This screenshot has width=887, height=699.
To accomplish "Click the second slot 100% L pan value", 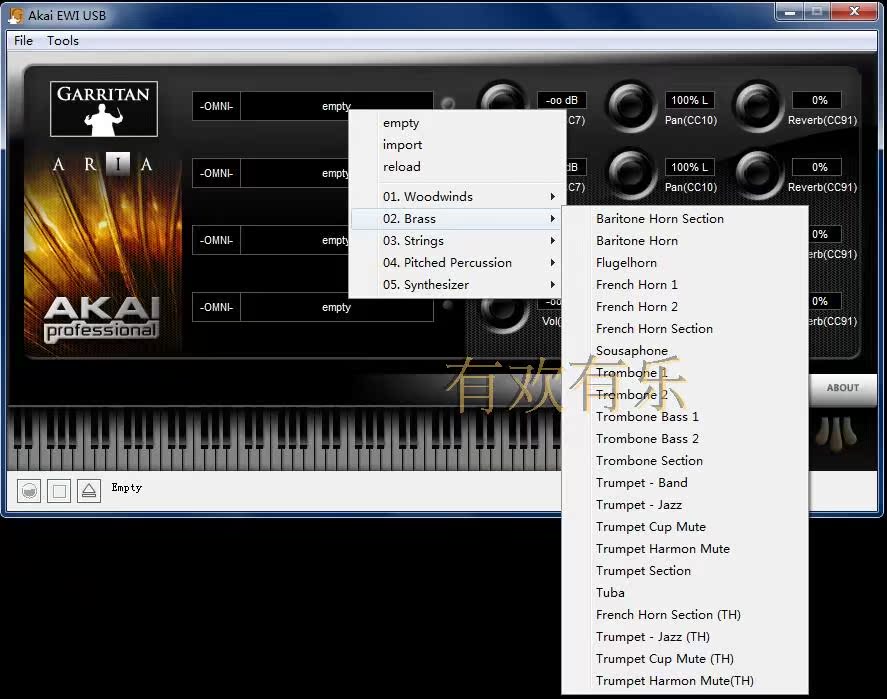I will point(690,167).
